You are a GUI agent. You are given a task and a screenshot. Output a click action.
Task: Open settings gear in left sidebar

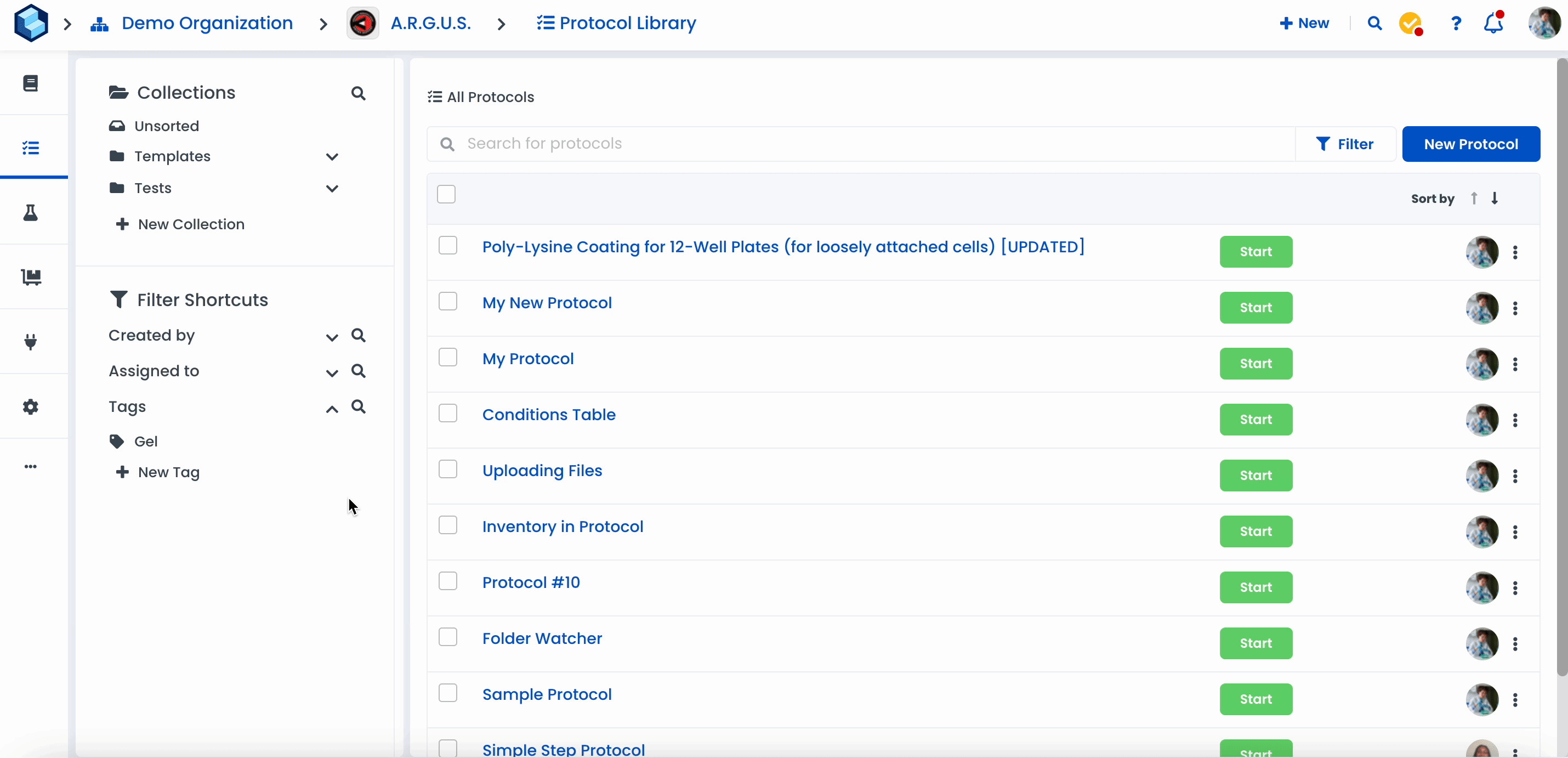click(31, 407)
